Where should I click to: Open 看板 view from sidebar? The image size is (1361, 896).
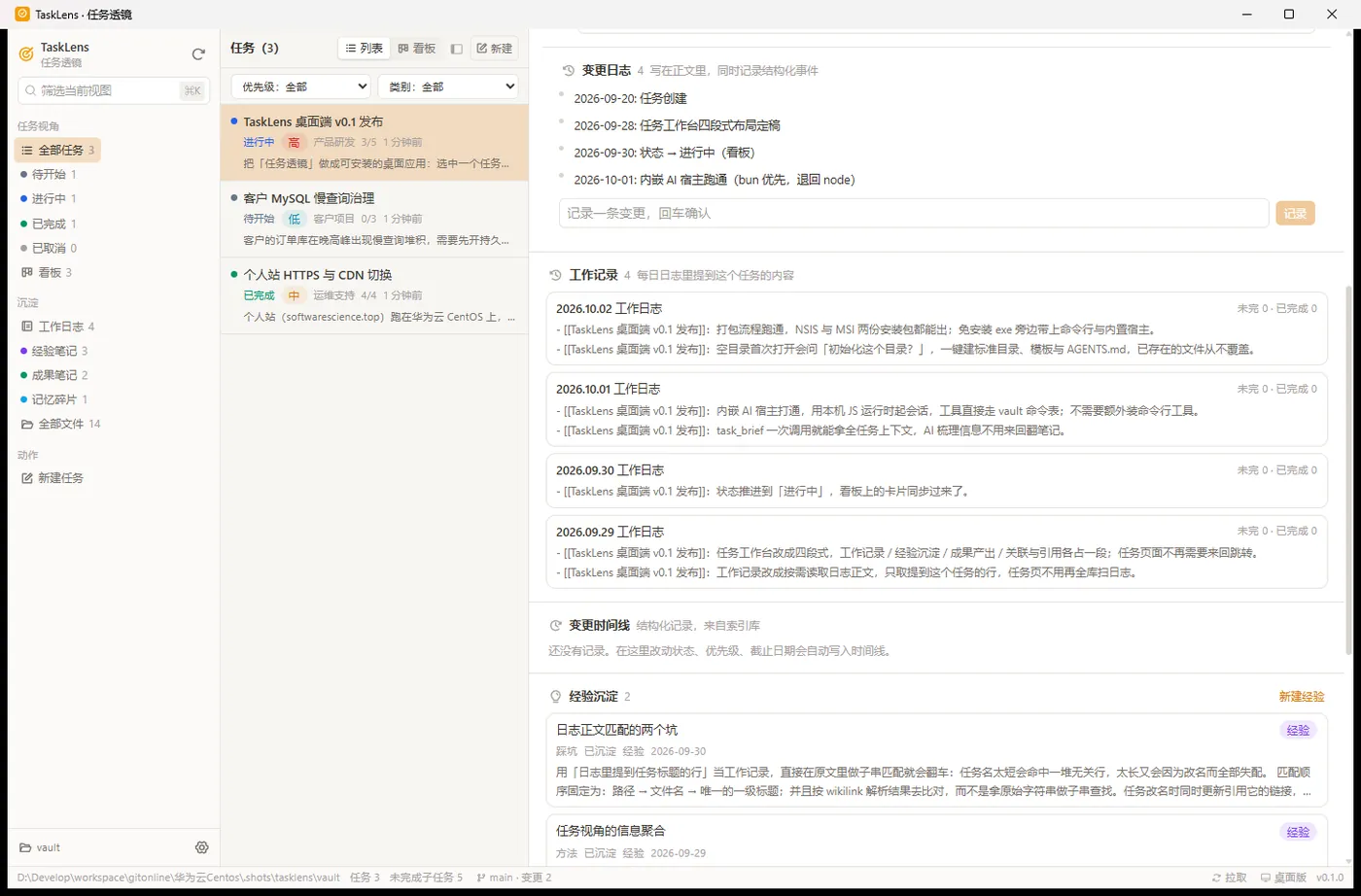click(x=47, y=273)
